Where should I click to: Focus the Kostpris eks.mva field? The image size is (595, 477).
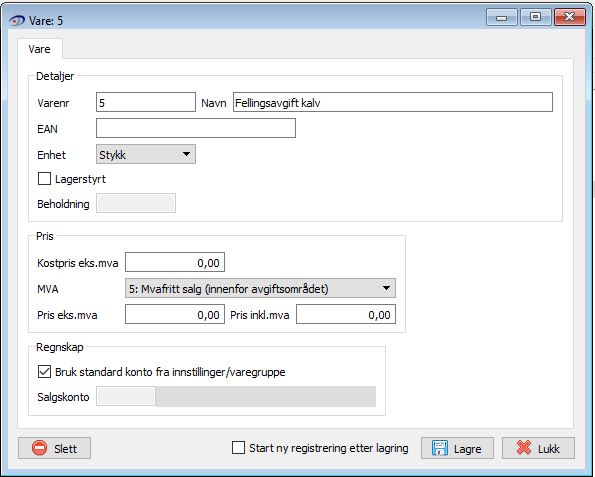click(x=175, y=262)
